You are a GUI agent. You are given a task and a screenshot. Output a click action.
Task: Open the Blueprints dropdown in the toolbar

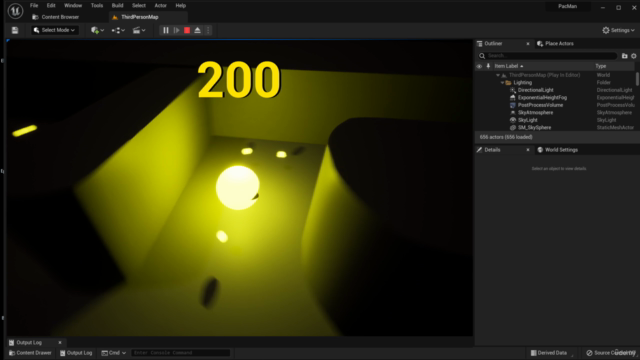click(118, 30)
